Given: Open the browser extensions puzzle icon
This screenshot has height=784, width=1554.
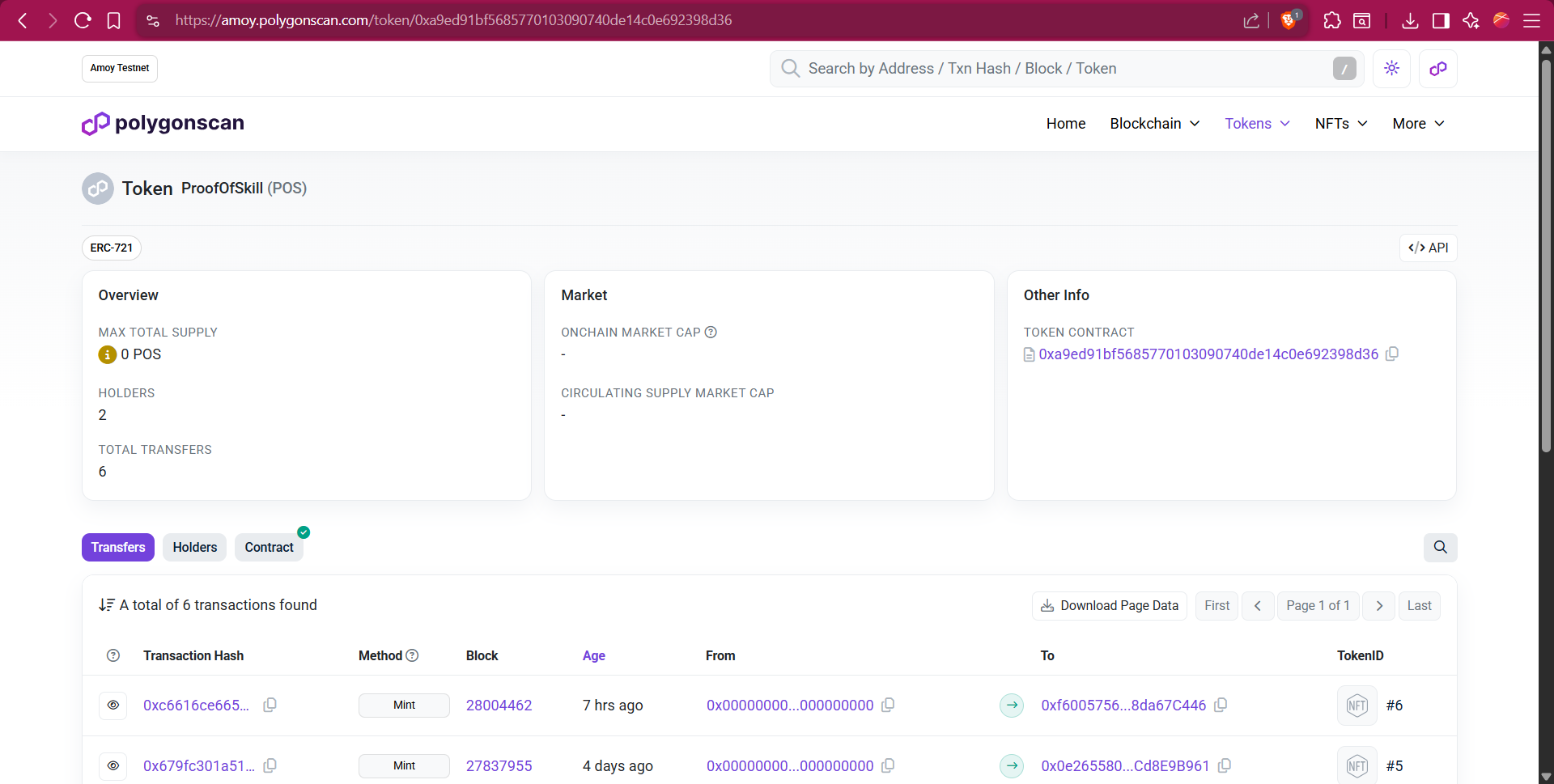Looking at the screenshot, I should click(x=1332, y=20).
